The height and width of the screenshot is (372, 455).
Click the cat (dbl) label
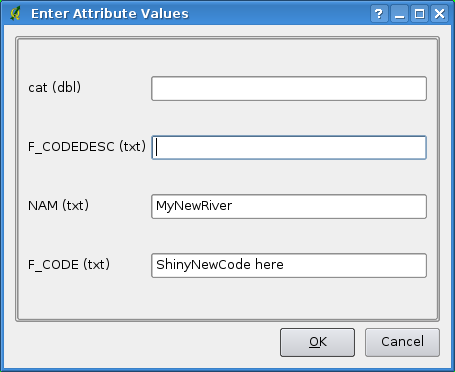(x=55, y=88)
